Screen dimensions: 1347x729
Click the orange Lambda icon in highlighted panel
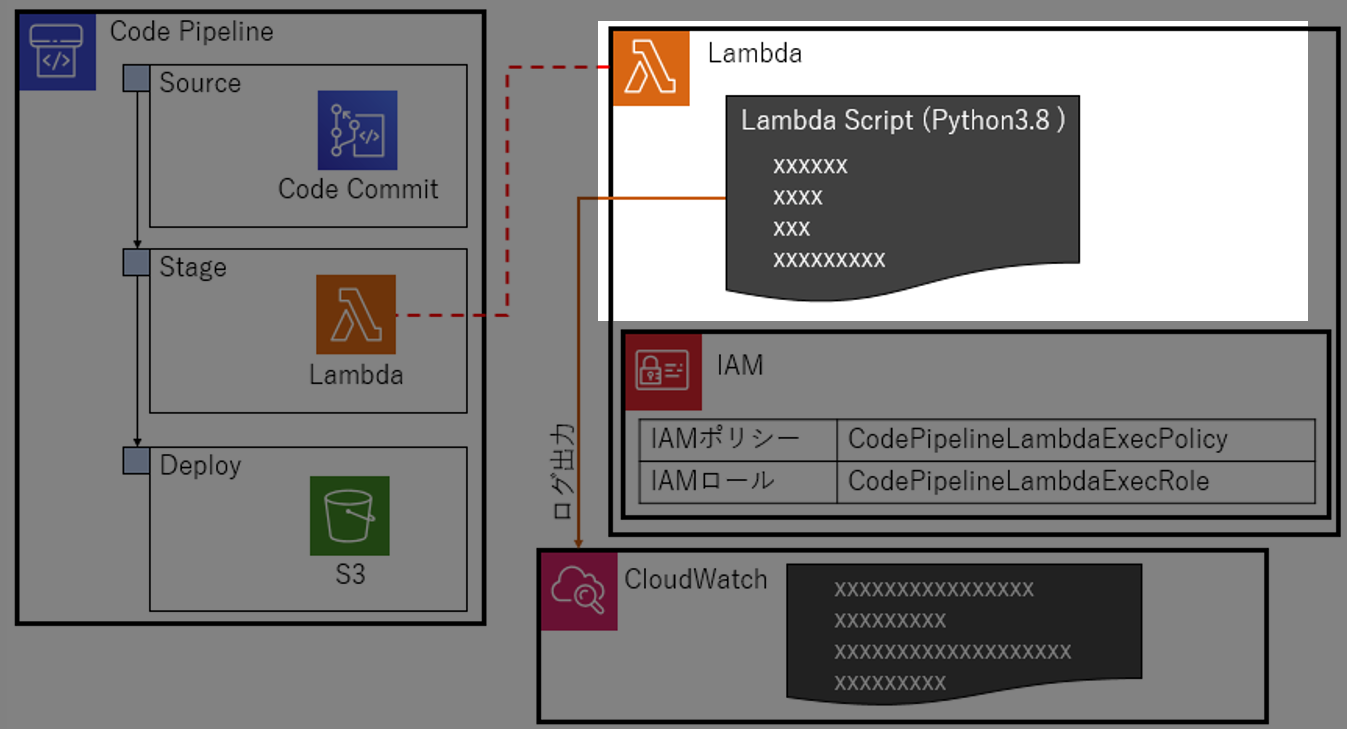tap(651, 67)
